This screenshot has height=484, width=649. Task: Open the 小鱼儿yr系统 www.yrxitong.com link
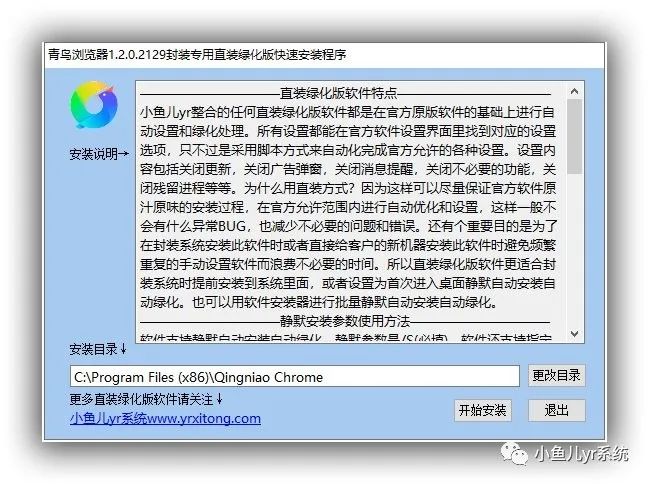[165, 419]
